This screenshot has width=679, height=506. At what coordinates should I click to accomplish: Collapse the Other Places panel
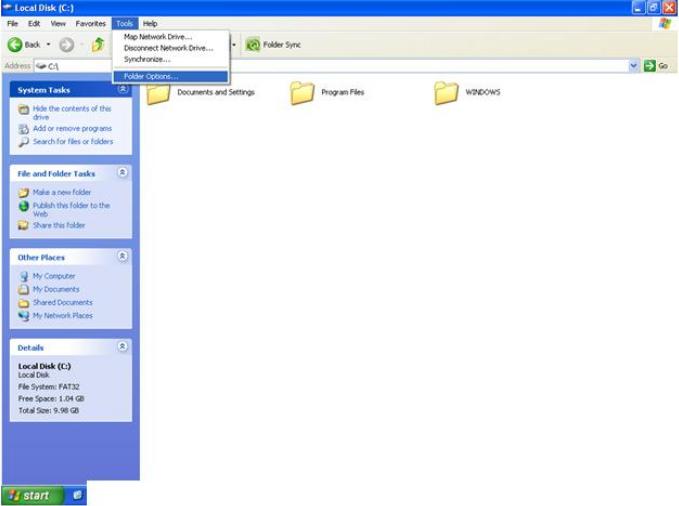click(x=122, y=257)
